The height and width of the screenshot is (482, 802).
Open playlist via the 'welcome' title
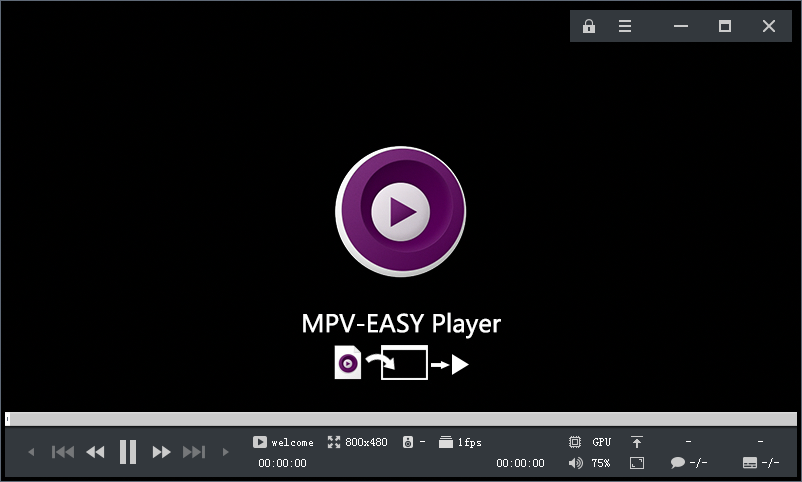(x=283, y=442)
